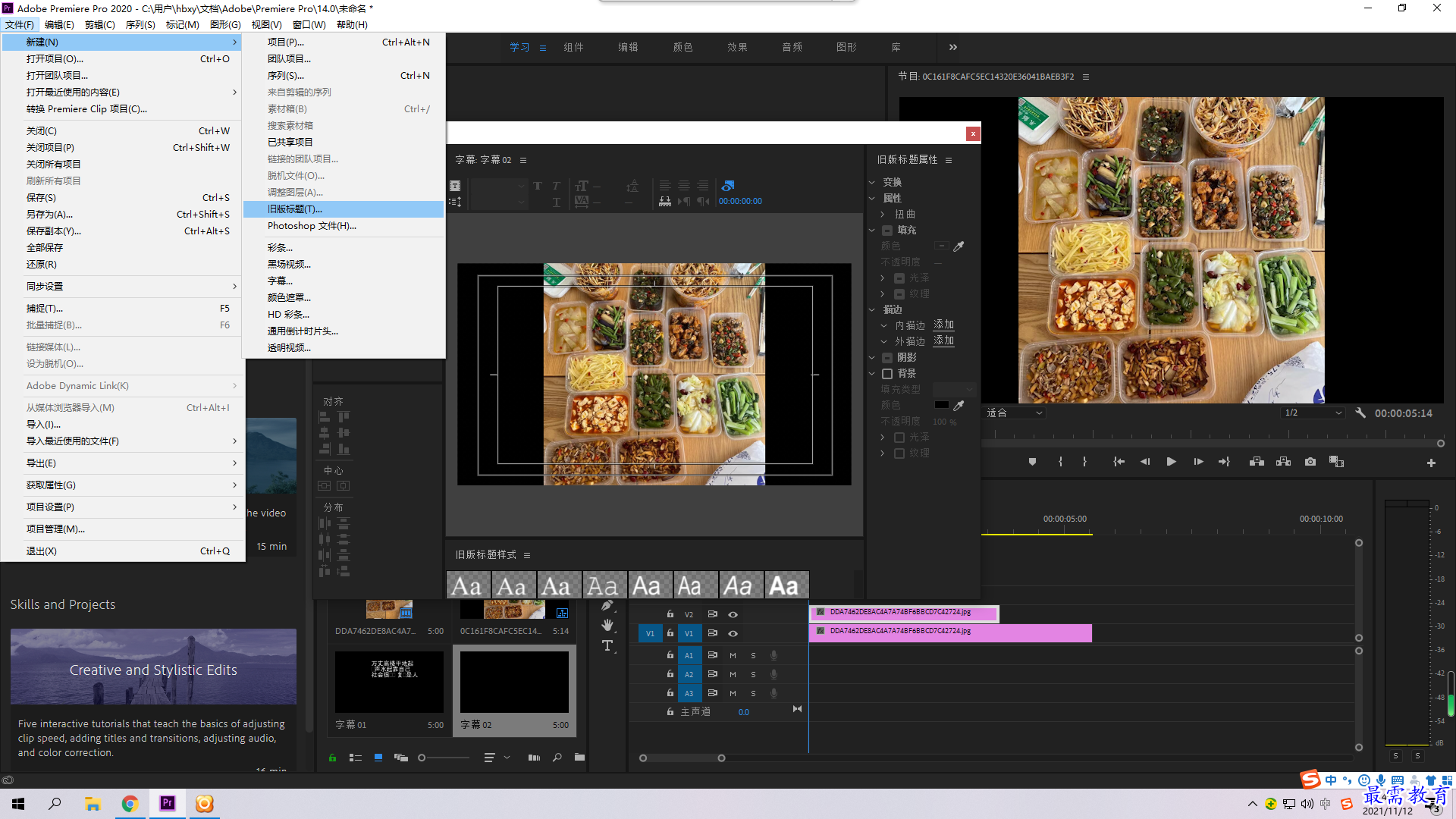Open Roll/Crawl options in title editor
The width and height of the screenshot is (1456, 819).
click(x=455, y=202)
